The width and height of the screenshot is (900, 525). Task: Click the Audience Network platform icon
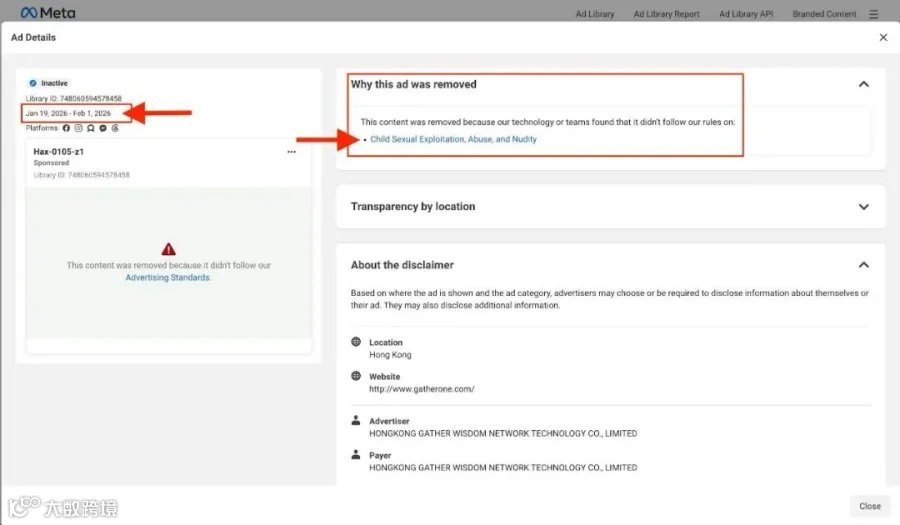tap(91, 128)
